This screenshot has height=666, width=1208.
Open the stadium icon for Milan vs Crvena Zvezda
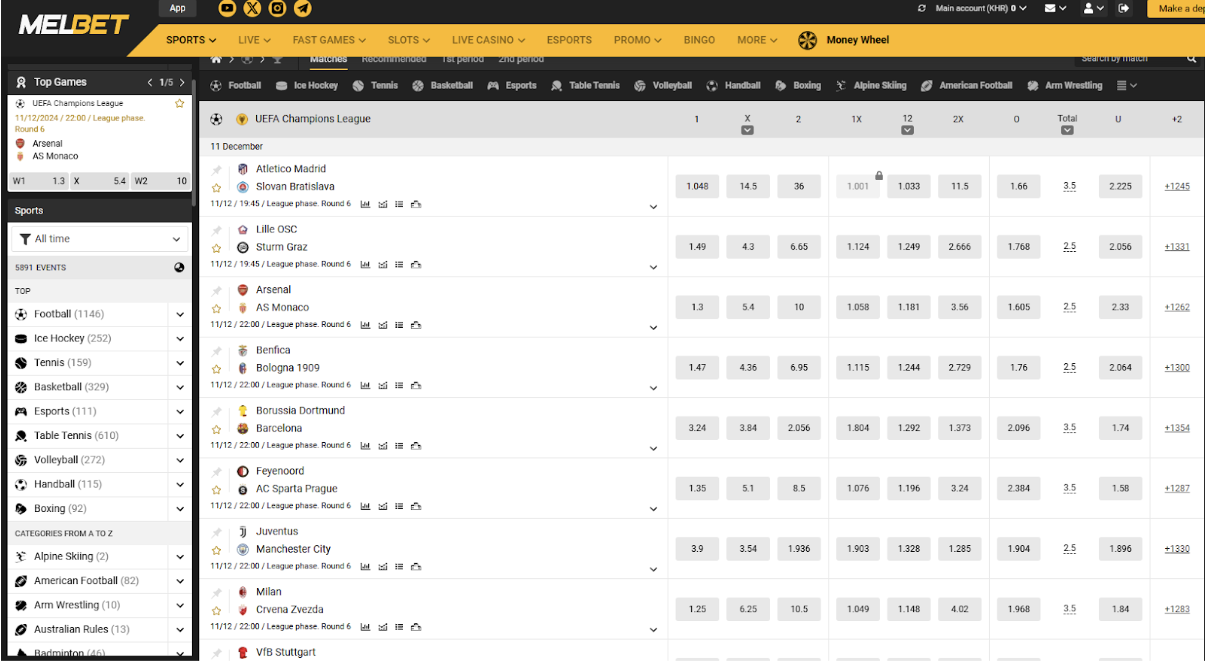coord(416,626)
